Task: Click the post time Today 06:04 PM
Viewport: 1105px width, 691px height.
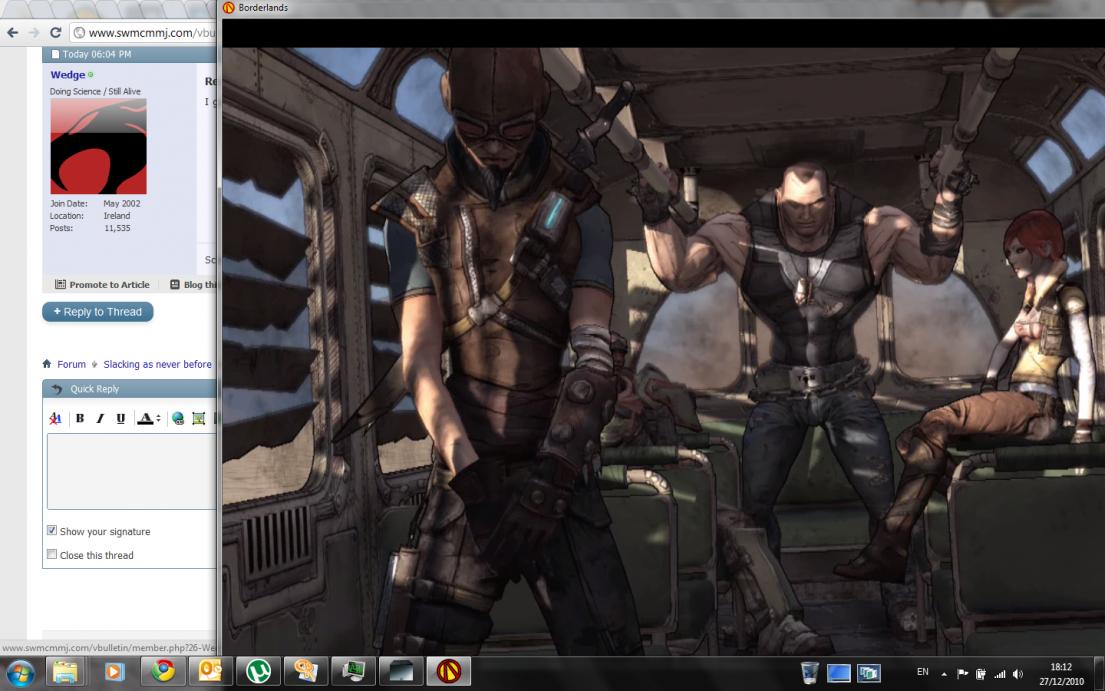Action: tap(97, 54)
